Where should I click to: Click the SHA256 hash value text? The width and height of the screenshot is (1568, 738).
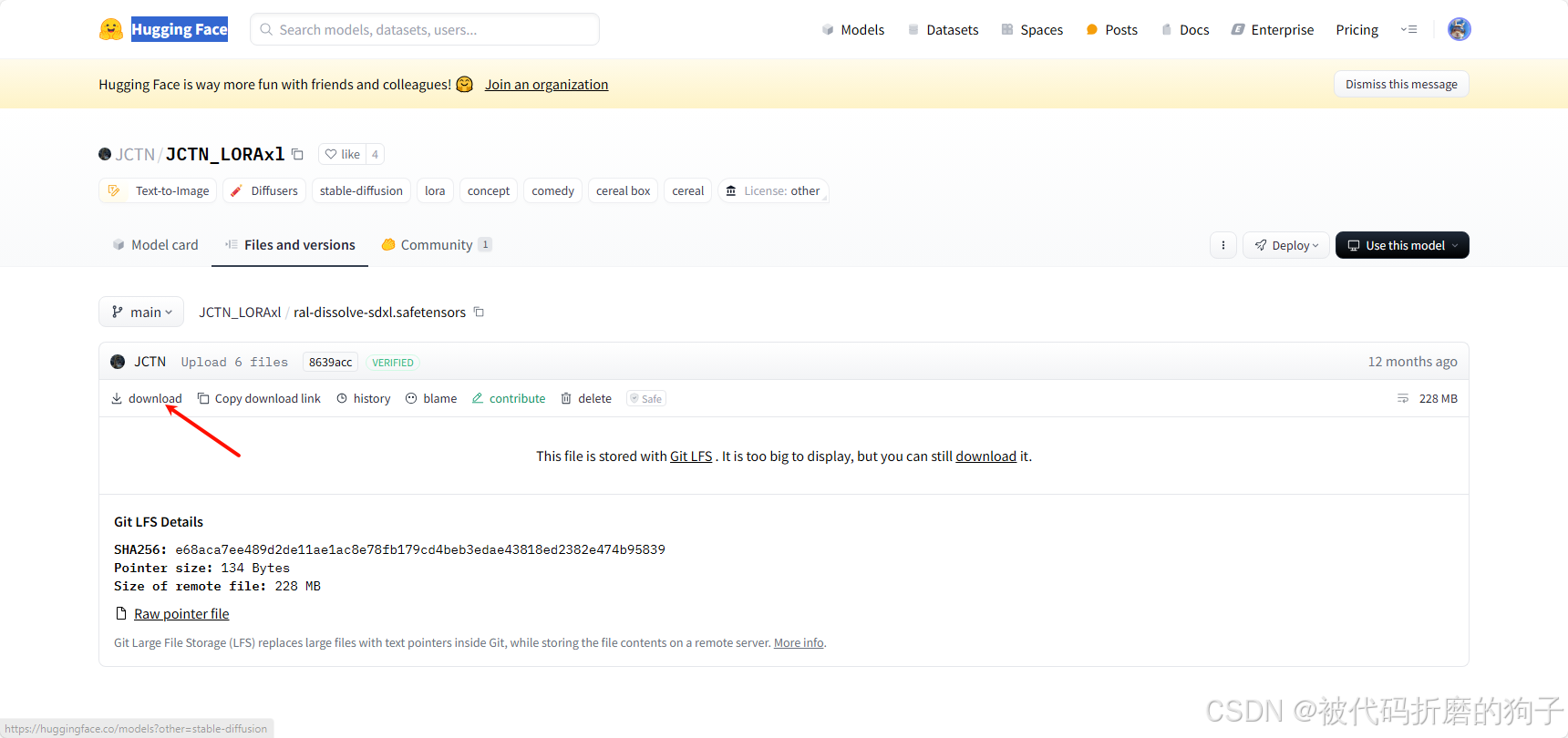[x=420, y=549]
